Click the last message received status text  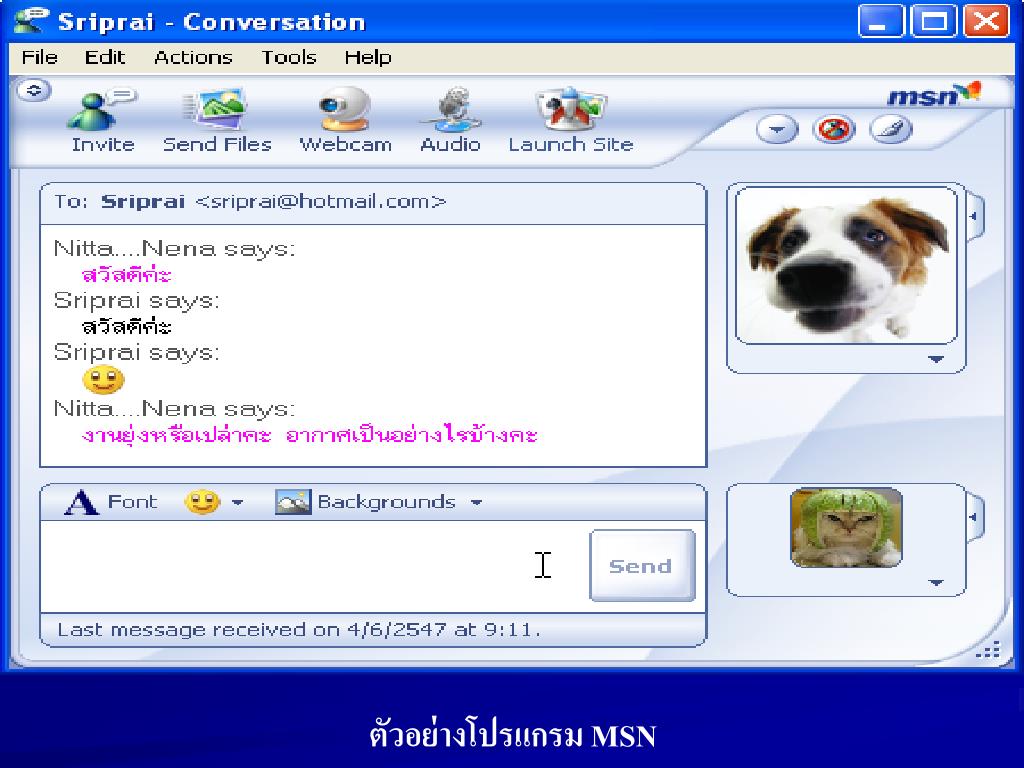pyautogui.click(x=299, y=630)
